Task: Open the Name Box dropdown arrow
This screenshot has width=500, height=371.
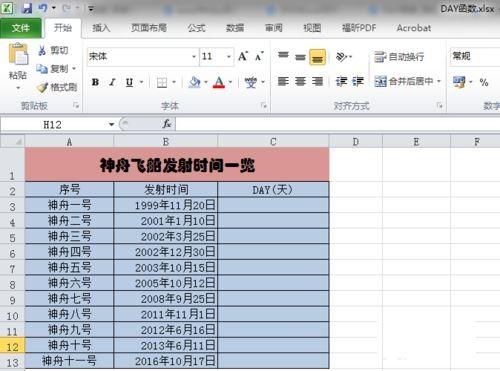Action: (x=111, y=124)
